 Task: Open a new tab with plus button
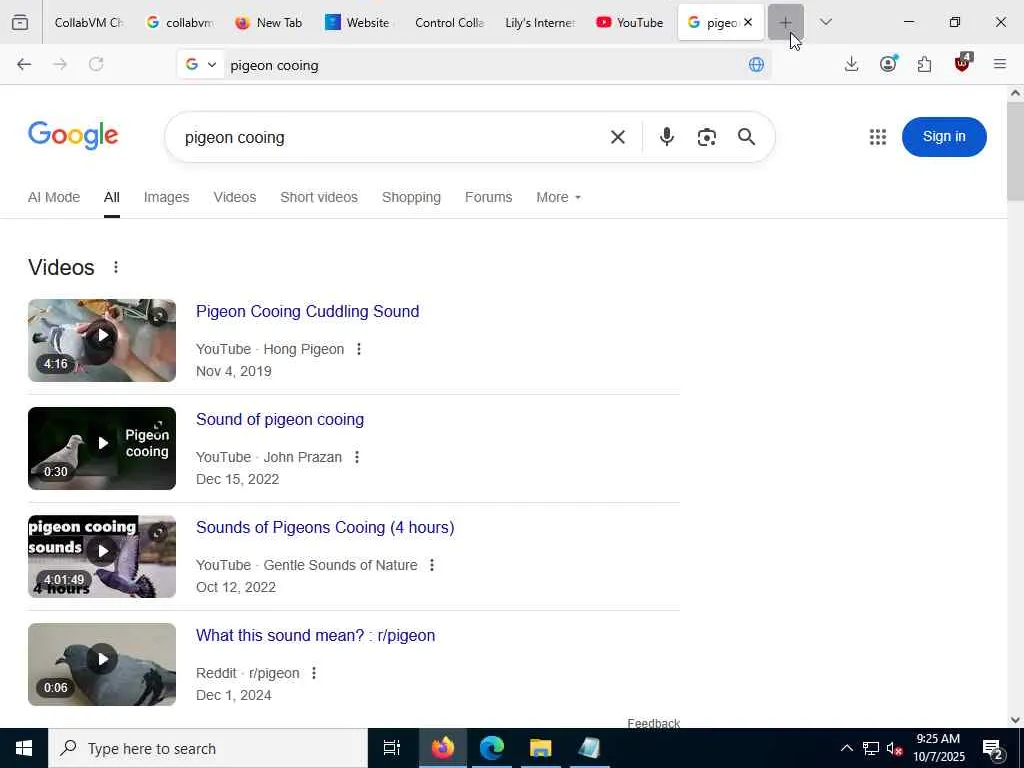pos(785,22)
